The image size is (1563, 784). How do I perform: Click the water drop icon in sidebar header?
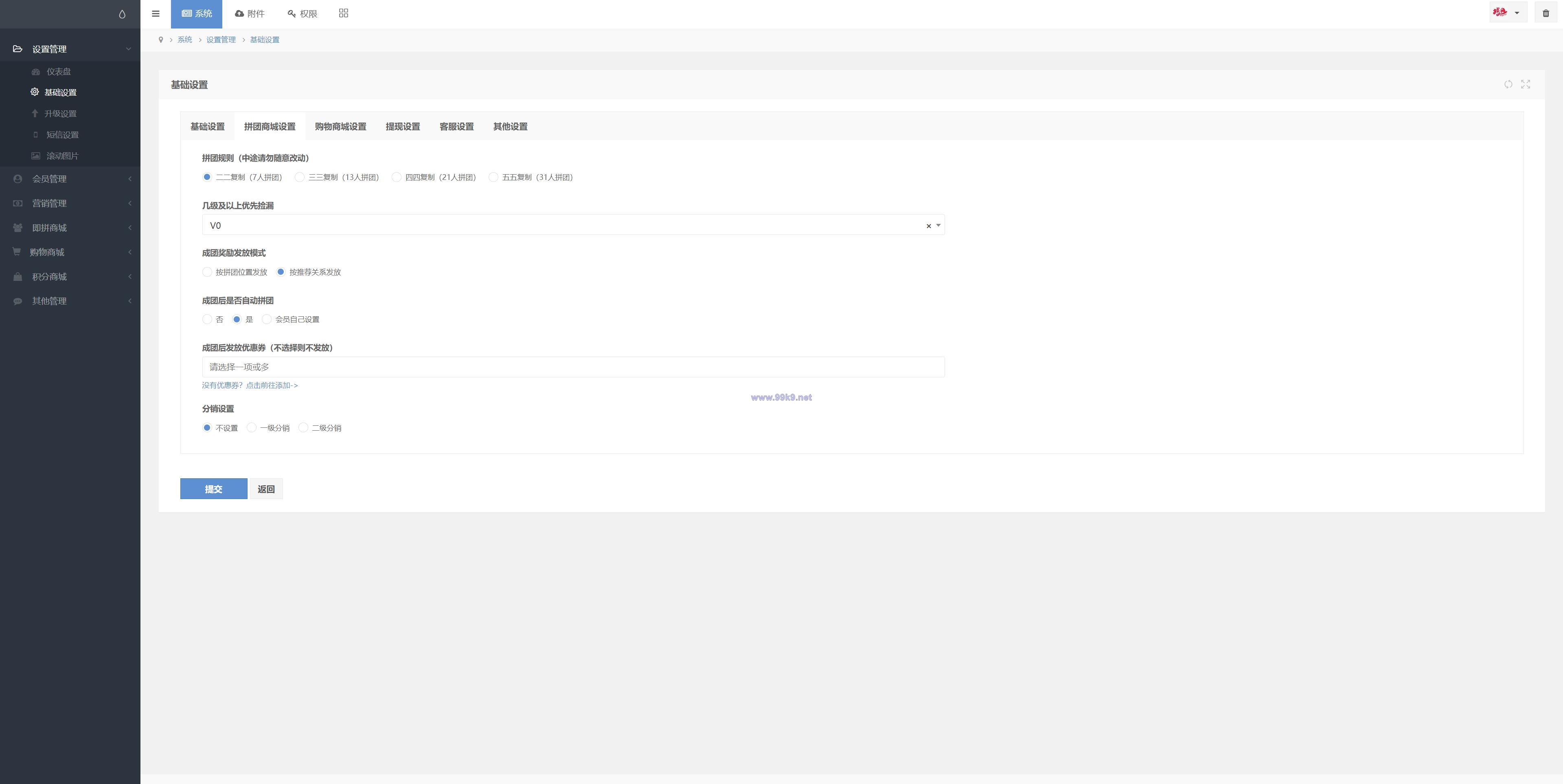(x=122, y=14)
